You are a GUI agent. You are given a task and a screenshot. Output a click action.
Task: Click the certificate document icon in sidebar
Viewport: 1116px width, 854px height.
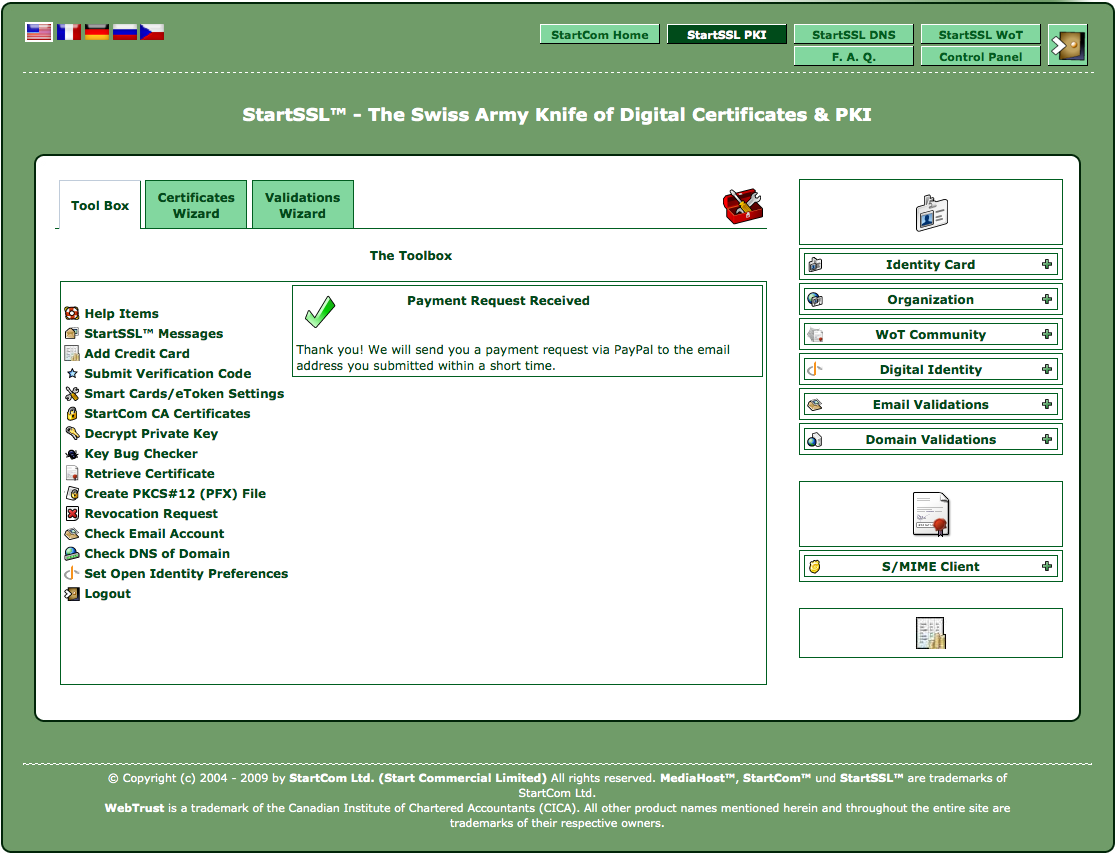tap(931, 514)
